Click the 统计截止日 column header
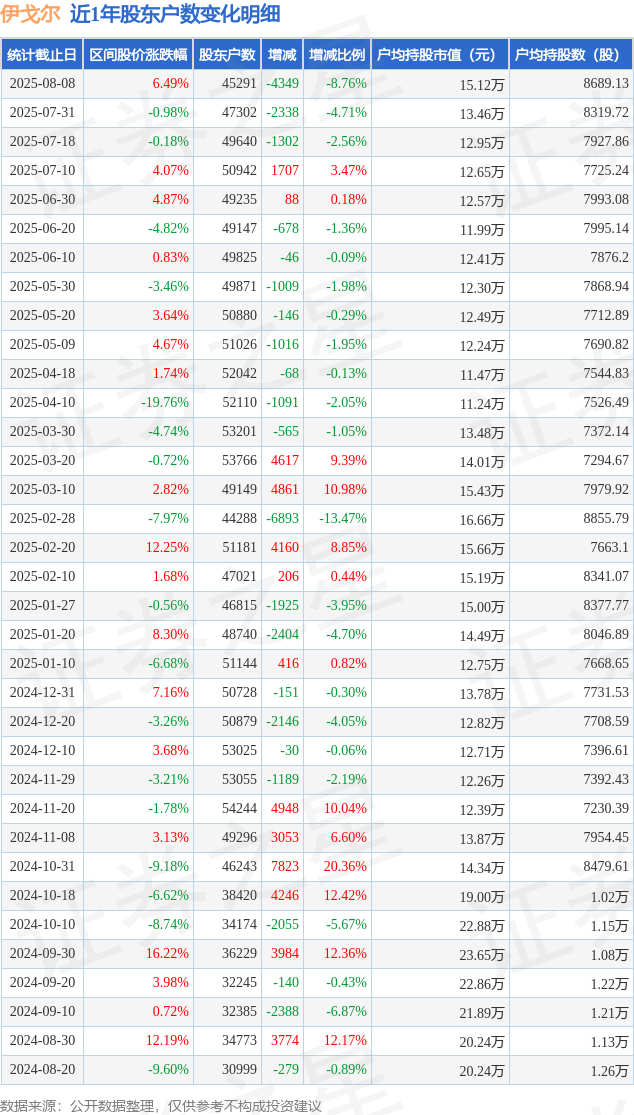Screen dimensions: 634x1115 click(42, 55)
